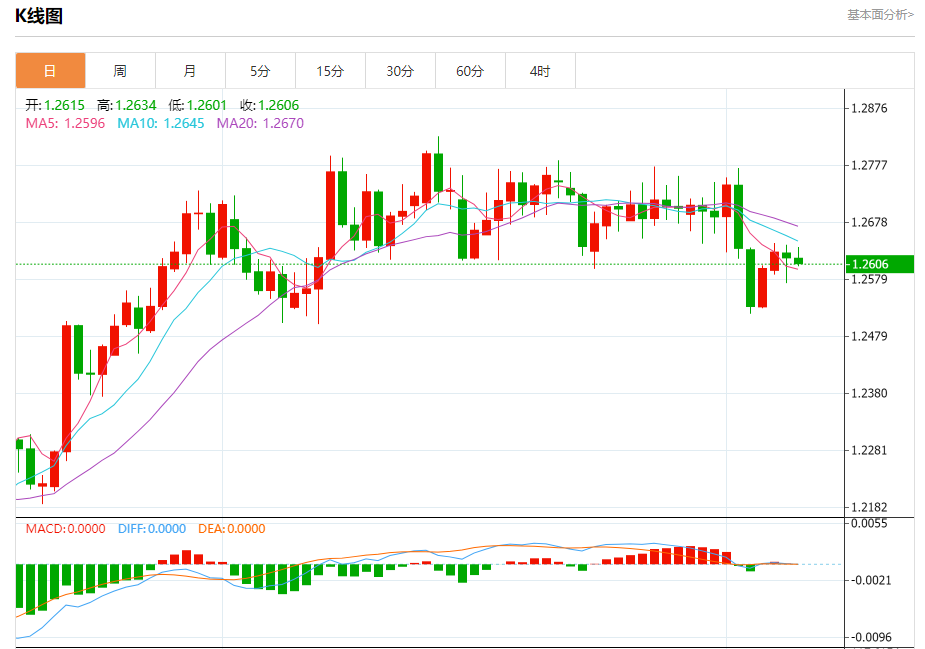Viewport: 925px width, 649px height.
Task: Select the 15分 timeframe tab
Action: [x=330, y=71]
